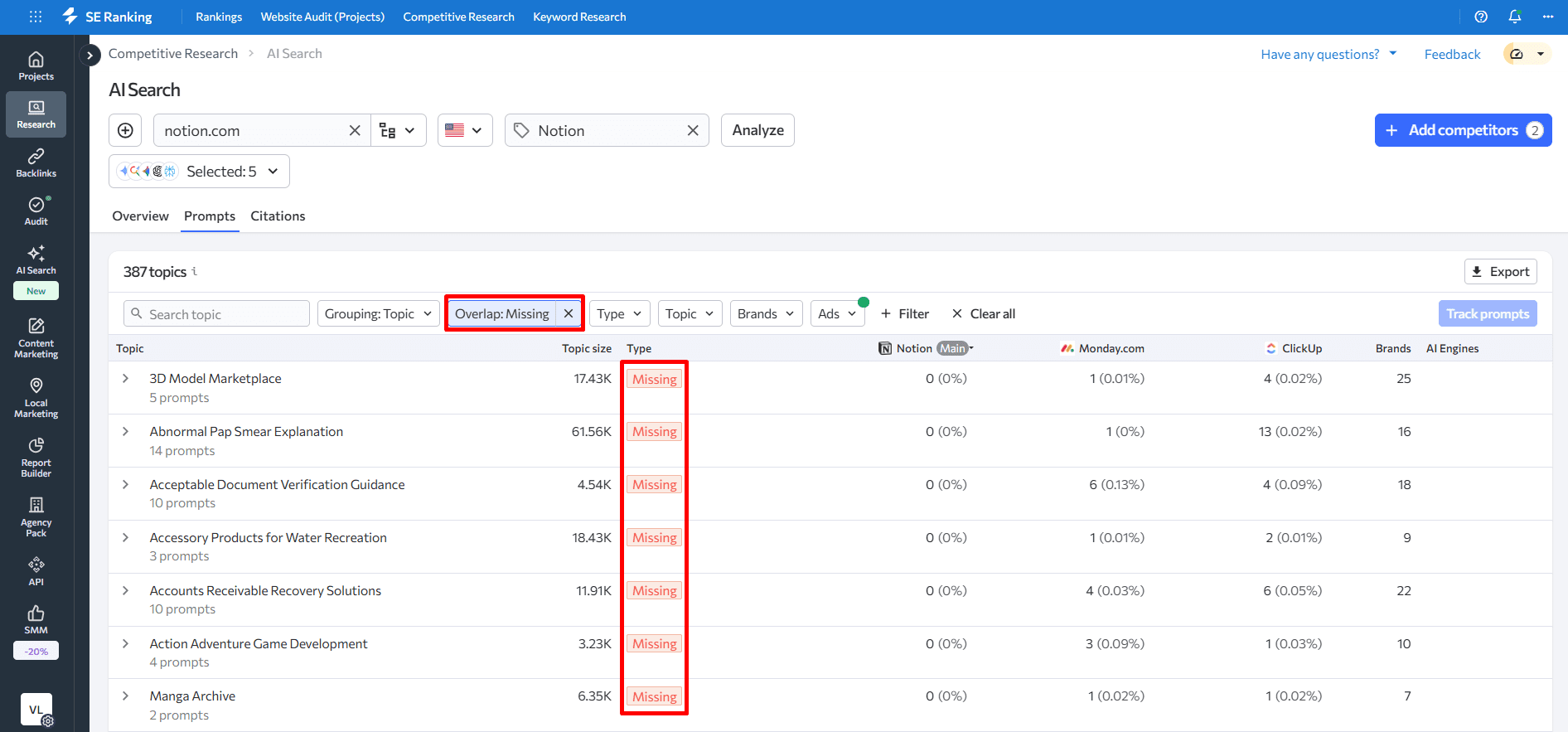Screen dimensions: 1568x732
Task: Open Website Audit (Projects) menu
Action: click(x=322, y=17)
